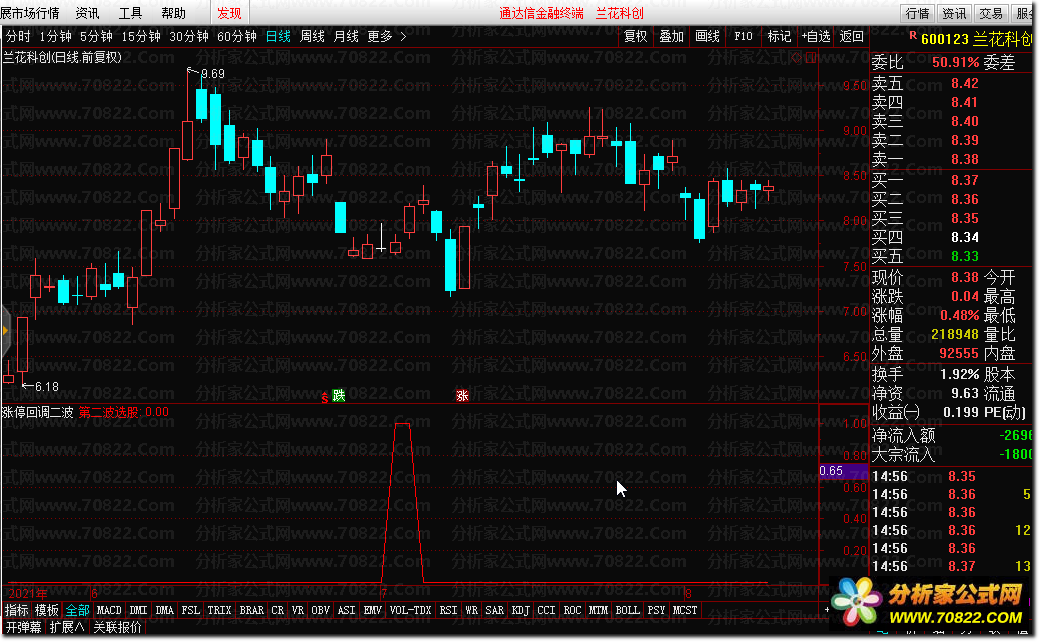Click the small plus after the MCST tab
The height and width of the screenshot is (642, 1041).
[x=827, y=609]
